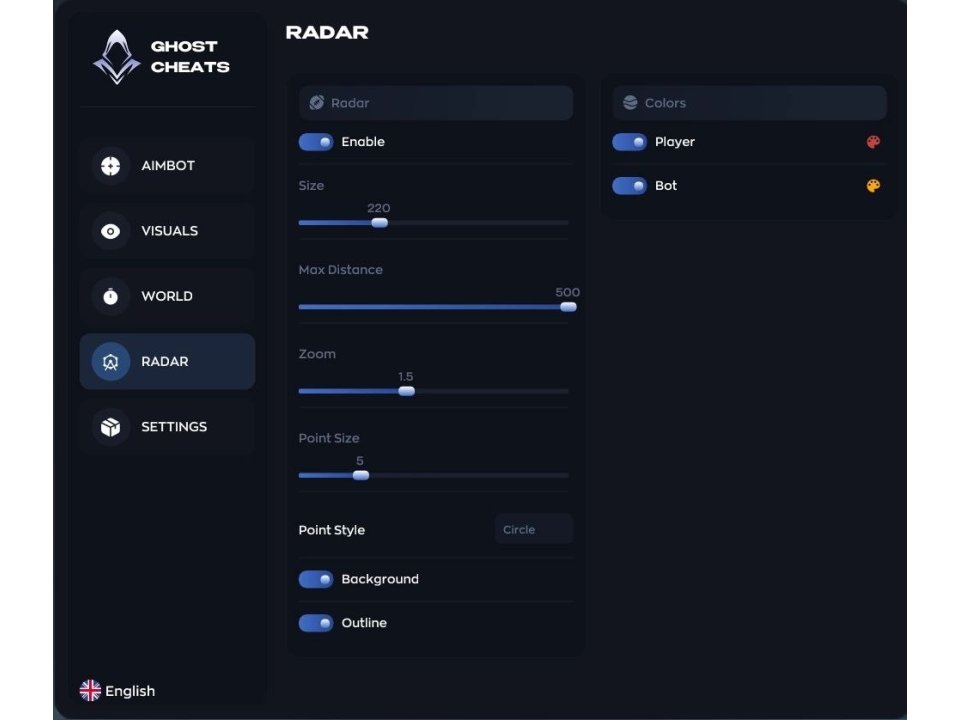Screen dimensions: 960x720
Task: Click the Radar panel header icon
Action: [x=317, y=103]
